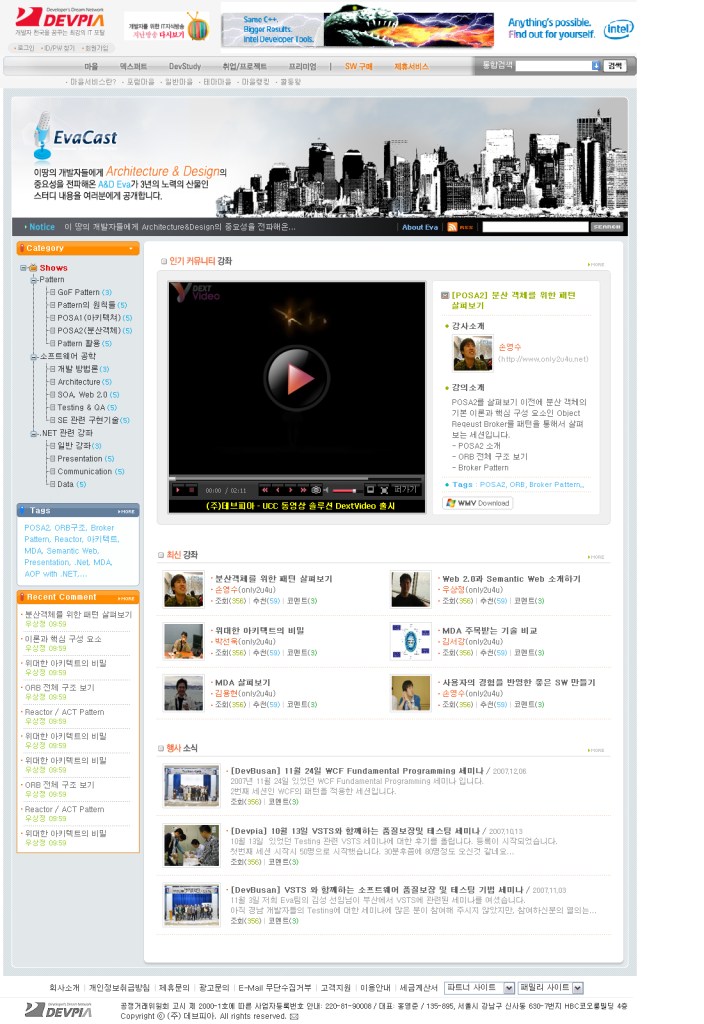Open the 파트너 사이트 dropdown in footer
The image size is (704, 1024).
[x=480, y=987]
